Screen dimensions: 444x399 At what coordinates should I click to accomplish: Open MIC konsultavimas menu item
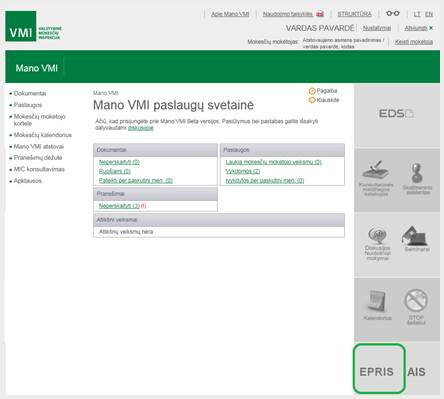pyautogui.click(x=39, y=169)
